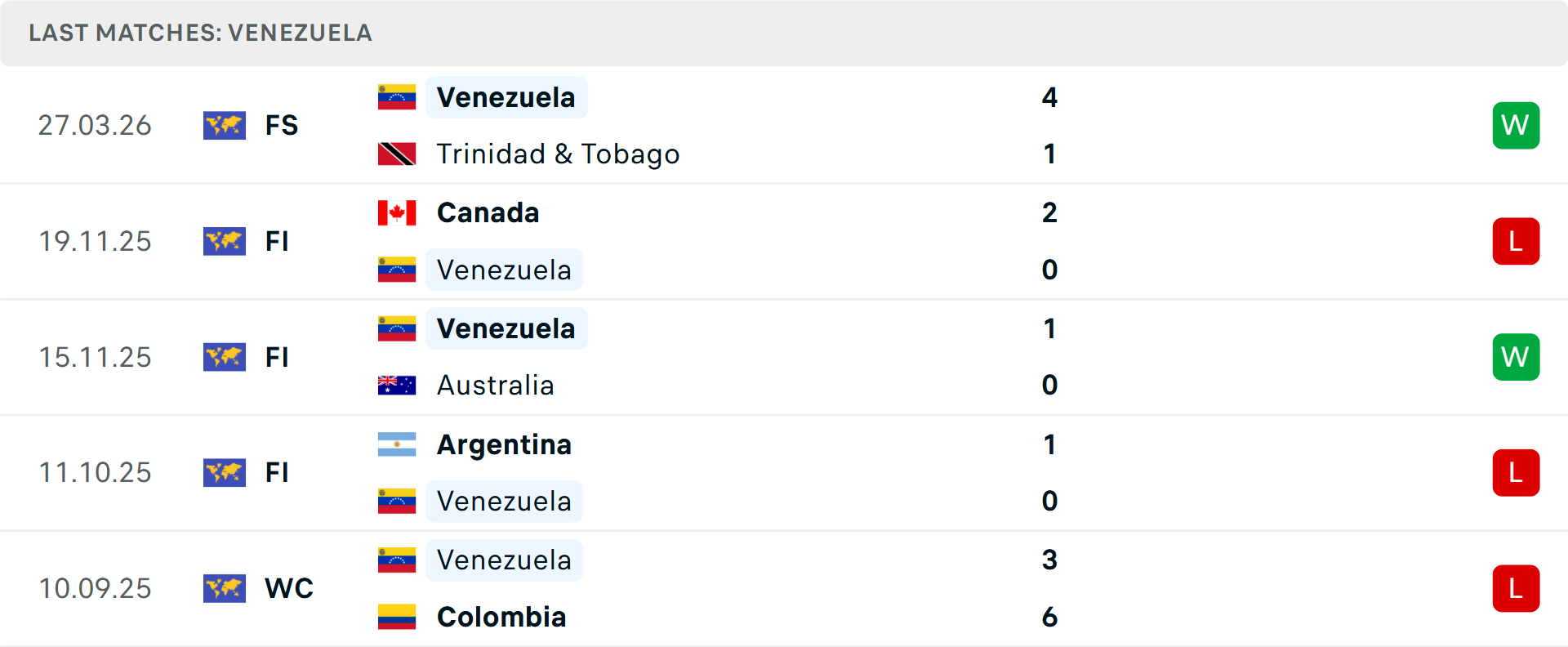Click the Venezuela flag in the Australia match

point(397,328)
